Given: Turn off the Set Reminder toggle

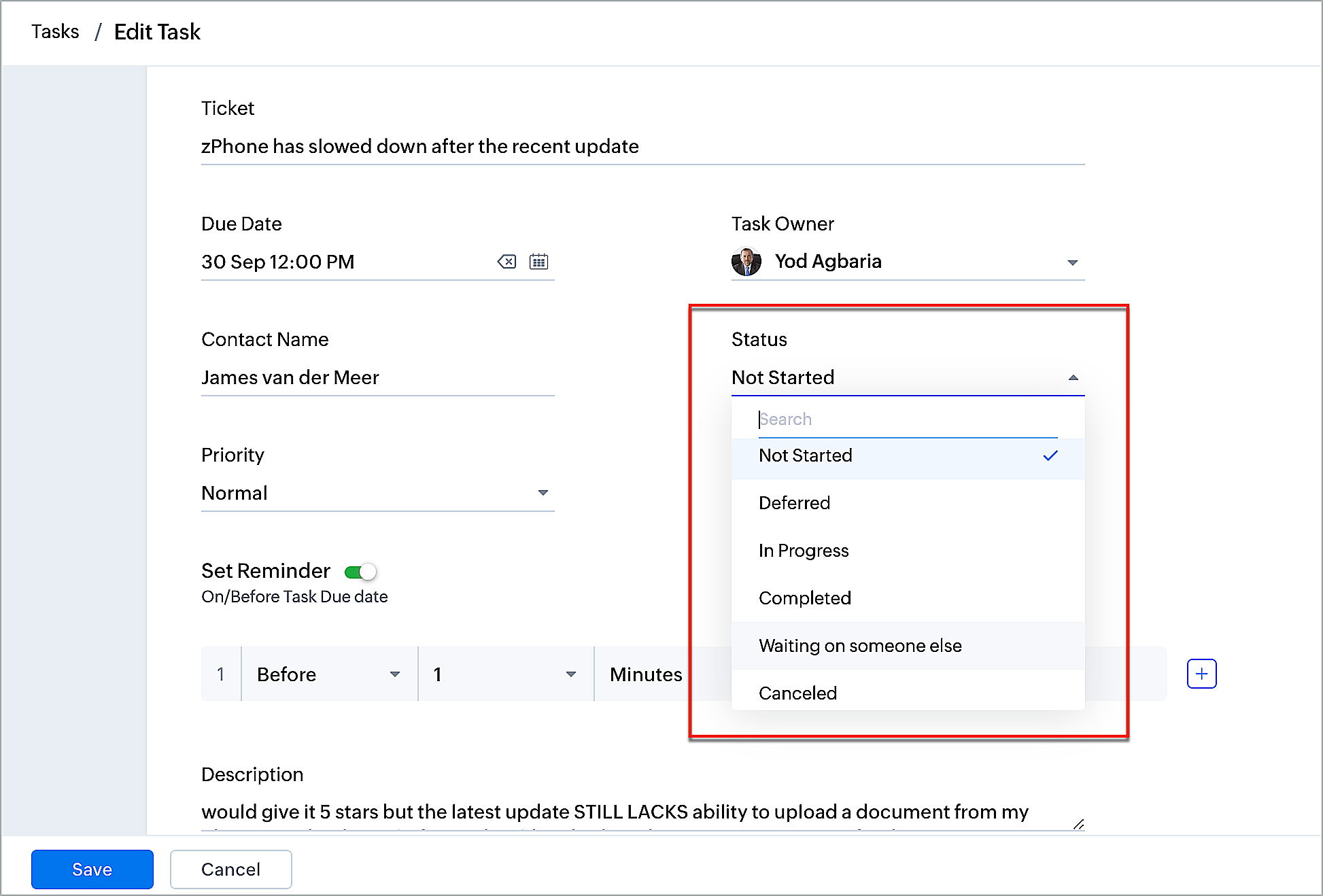Looking at the screenshot, I should coord(360,572).
